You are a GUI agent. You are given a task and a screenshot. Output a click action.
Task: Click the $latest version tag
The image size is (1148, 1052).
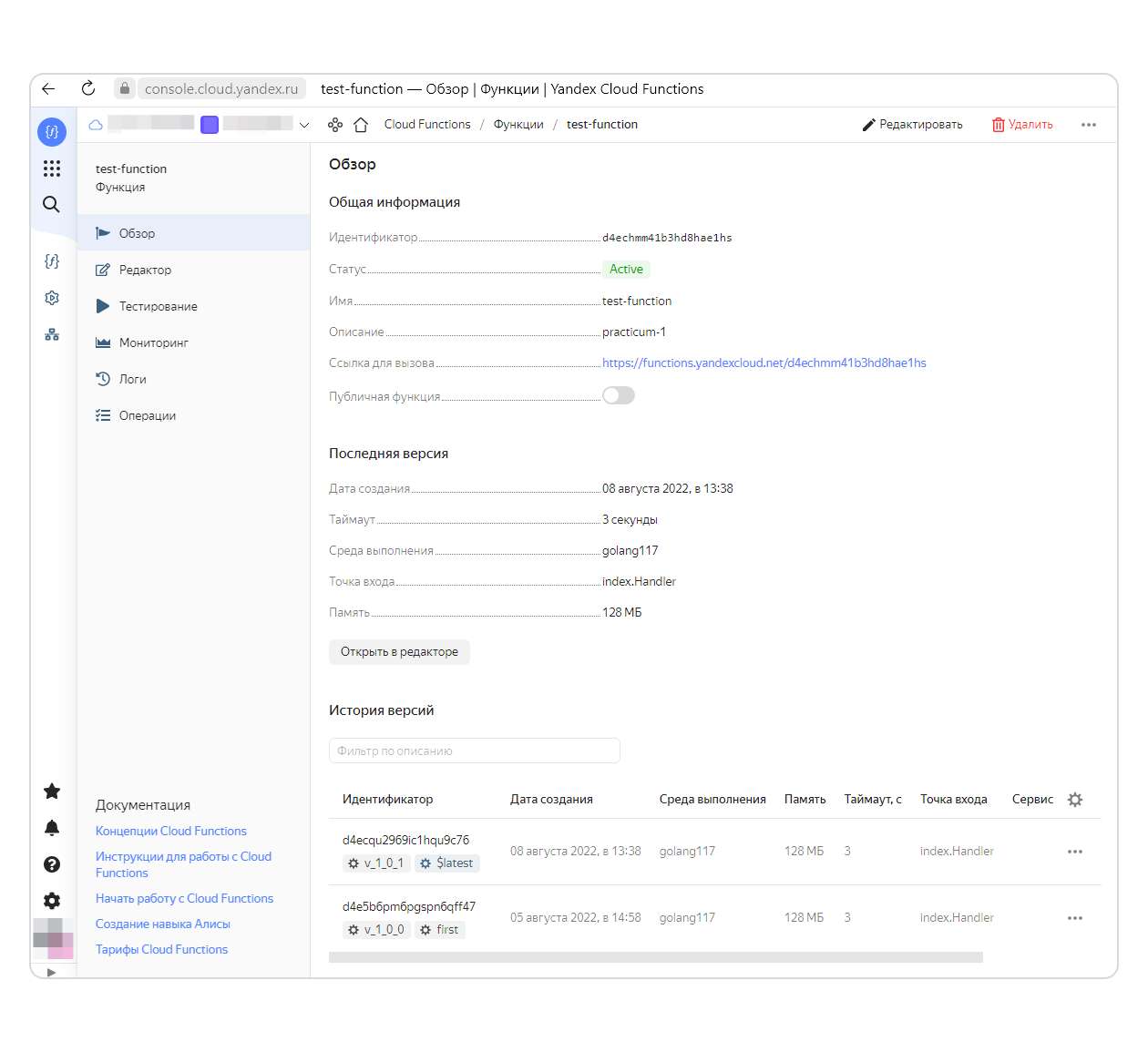pos(446,863)
